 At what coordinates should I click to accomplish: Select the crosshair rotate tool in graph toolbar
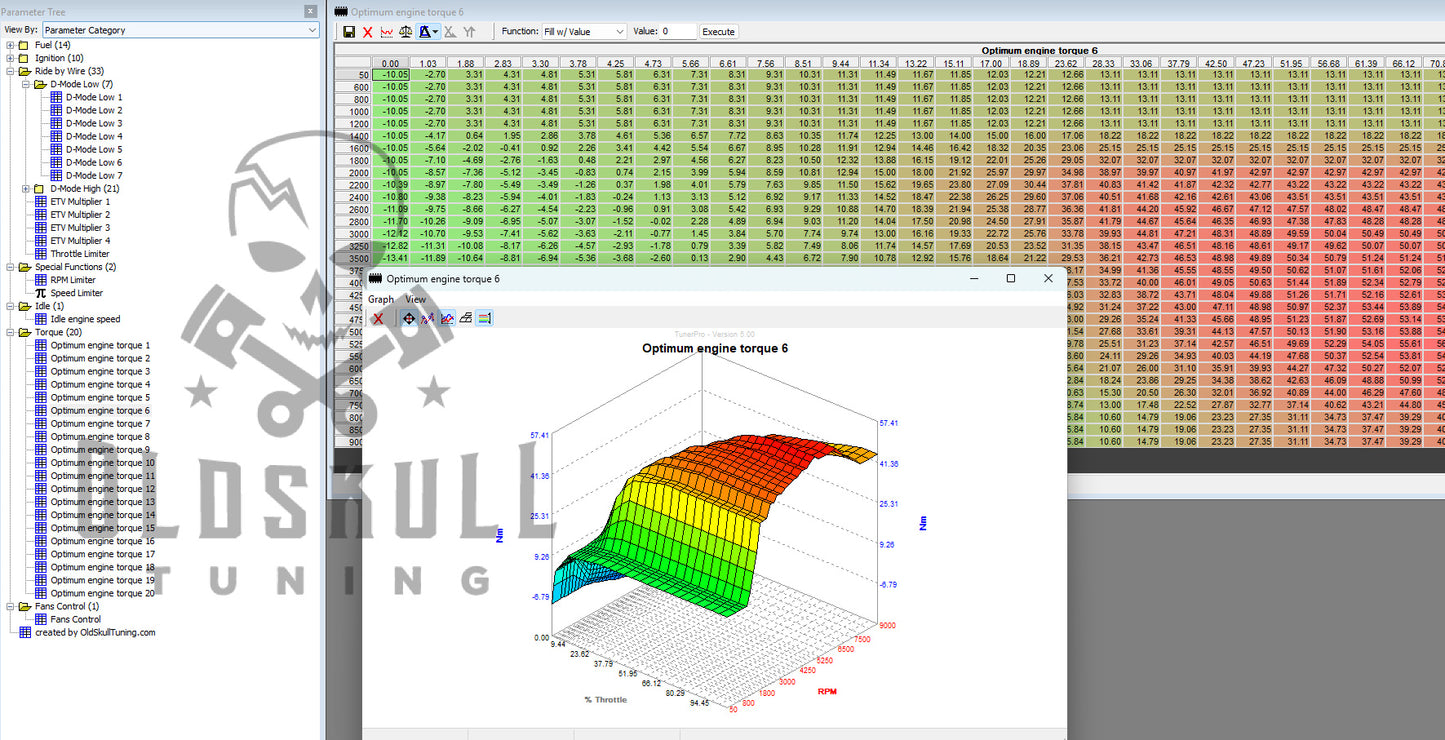click(408, 318)
